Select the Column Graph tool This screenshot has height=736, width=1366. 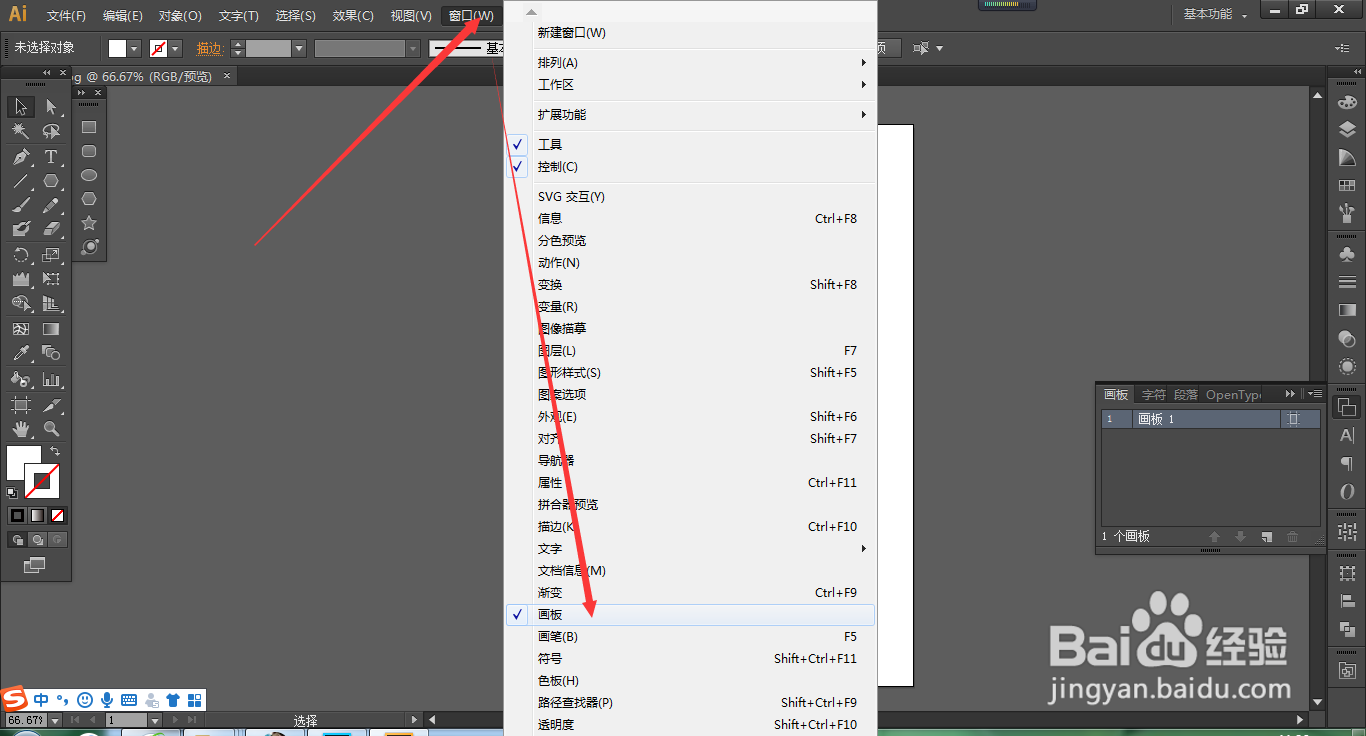click(x=51, y=380)
